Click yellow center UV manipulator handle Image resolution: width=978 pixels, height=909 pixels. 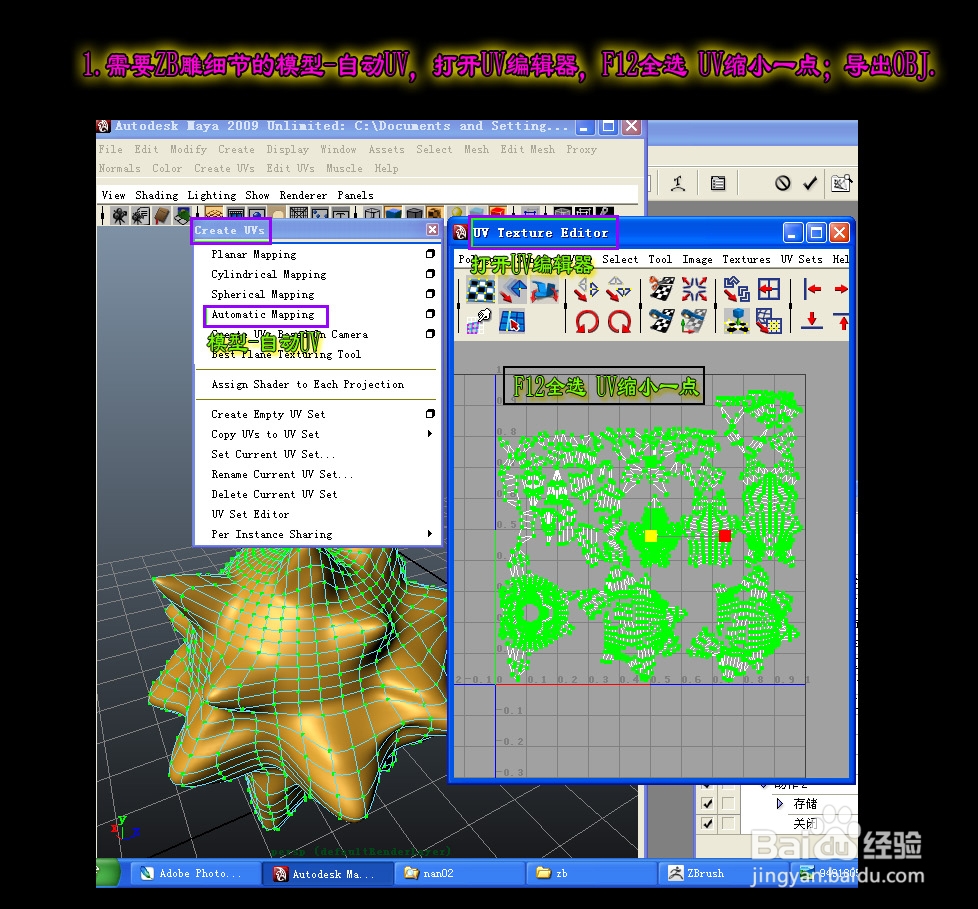point(651,536)
